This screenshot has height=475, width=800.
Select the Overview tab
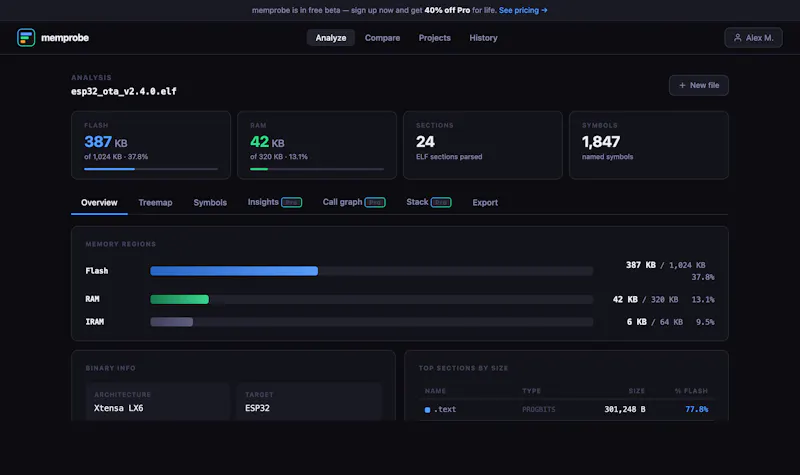(99, 203)
